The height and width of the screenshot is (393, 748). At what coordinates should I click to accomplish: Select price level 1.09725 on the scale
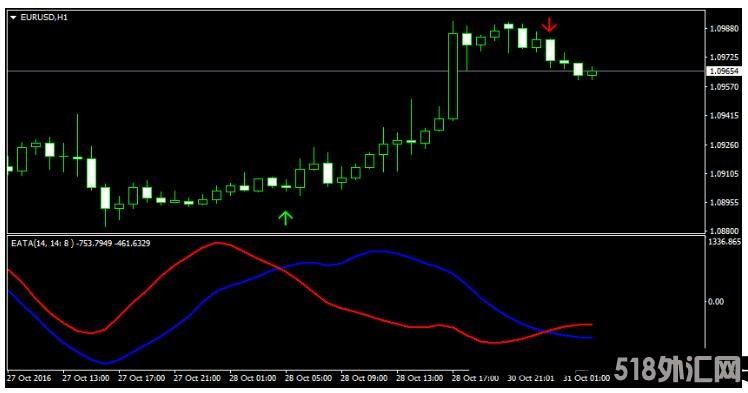[724, 57]
